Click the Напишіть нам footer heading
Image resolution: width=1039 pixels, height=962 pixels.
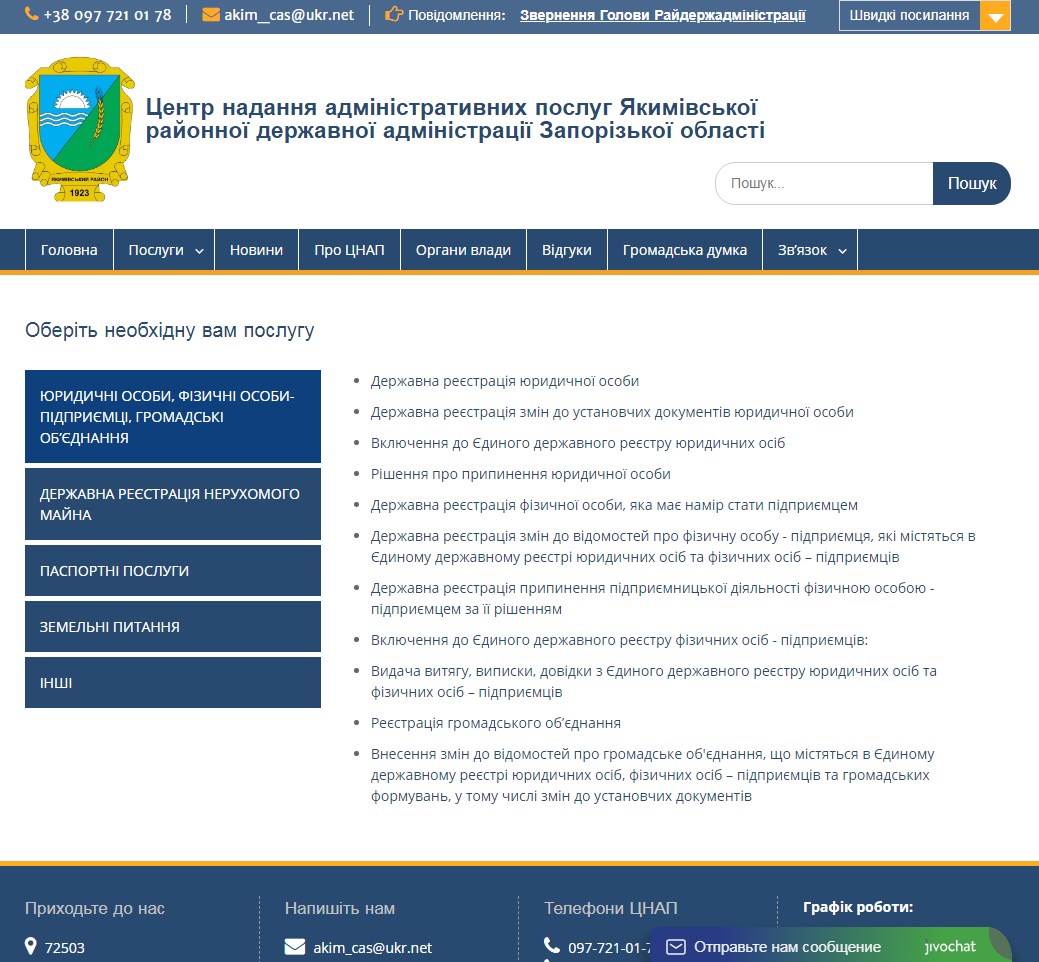pyautogui.click(x=340, y=908)
